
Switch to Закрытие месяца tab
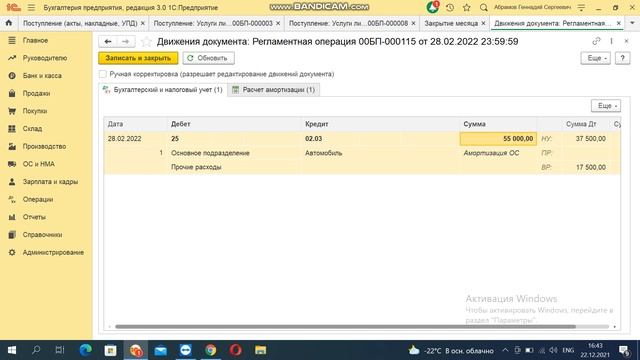click(451, 23)
